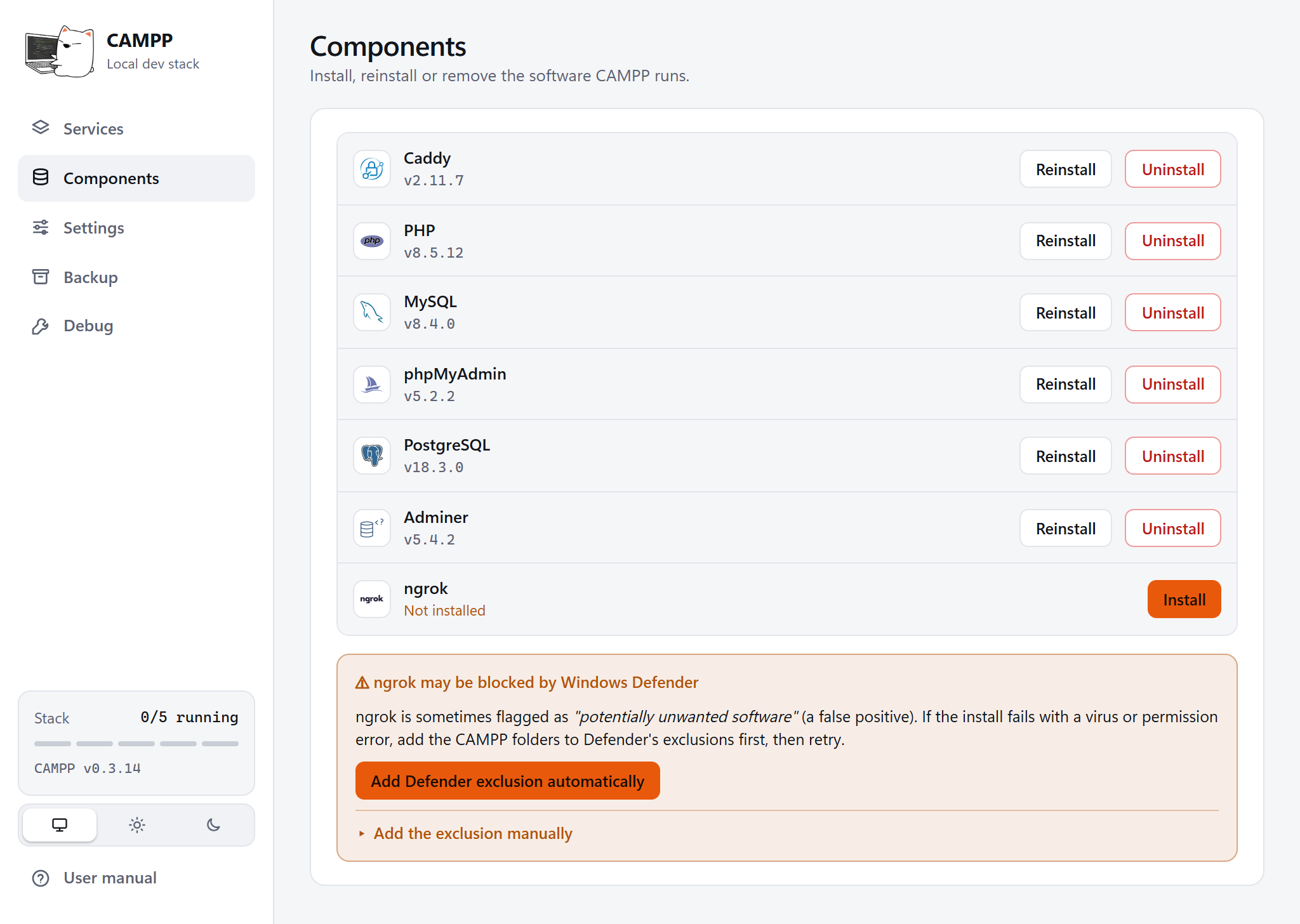The height and width of the screenshot is (924, 1300).
Task: Click the PostgreSQL version 'v18.3.0'
Action: [x=434, y=467]
